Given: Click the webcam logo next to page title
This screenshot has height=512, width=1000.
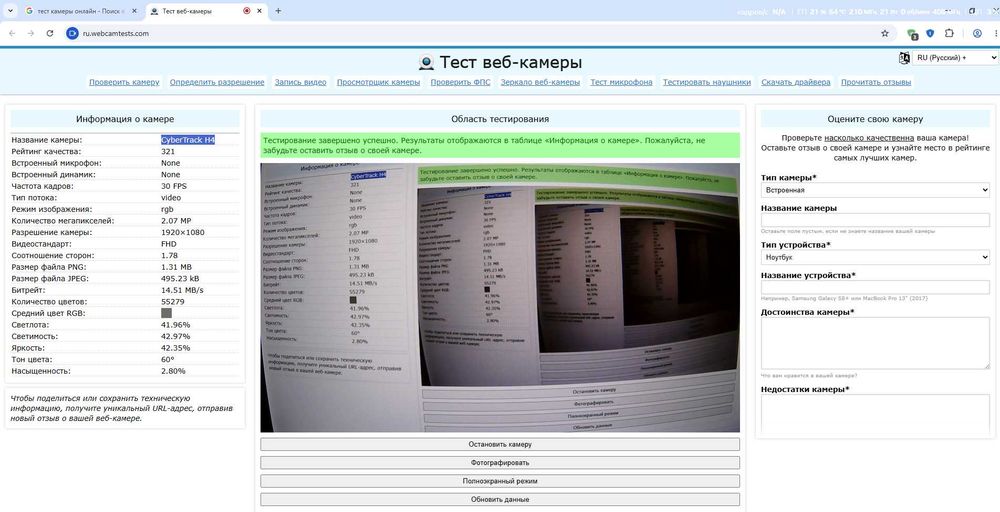Looking at the screenshot, I should [426, 62].
